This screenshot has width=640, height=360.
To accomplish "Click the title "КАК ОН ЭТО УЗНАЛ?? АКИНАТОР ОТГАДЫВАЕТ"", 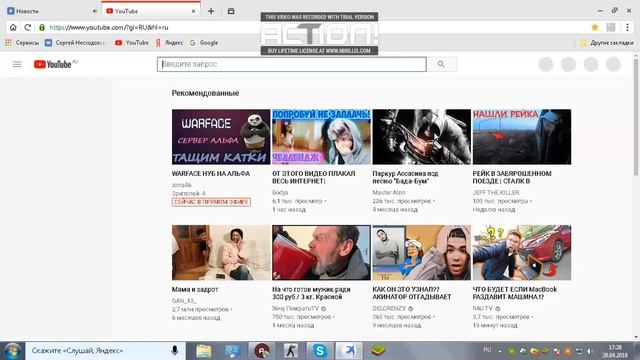I will click(412, 293).
